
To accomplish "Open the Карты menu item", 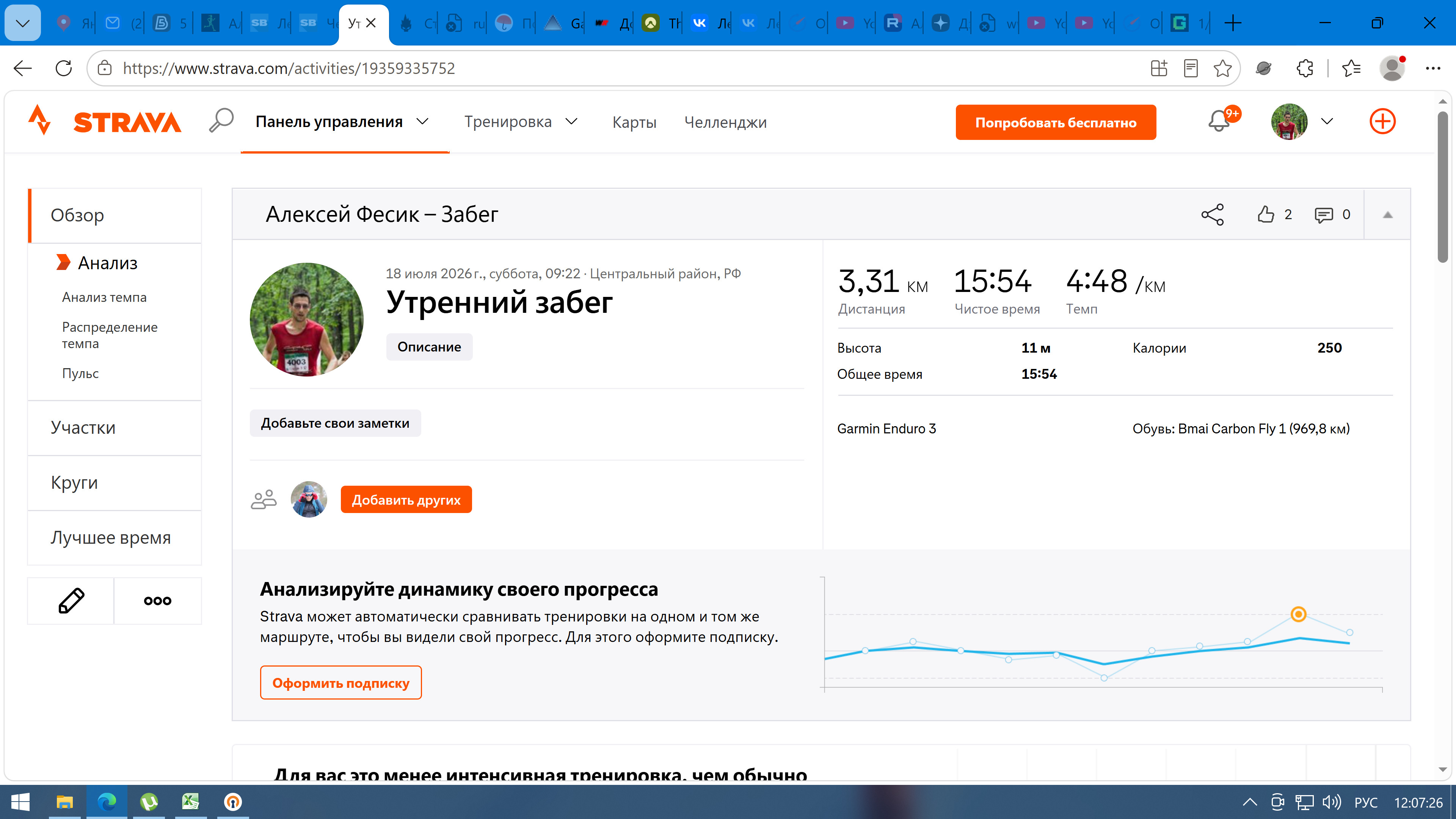I will [634, 122].
